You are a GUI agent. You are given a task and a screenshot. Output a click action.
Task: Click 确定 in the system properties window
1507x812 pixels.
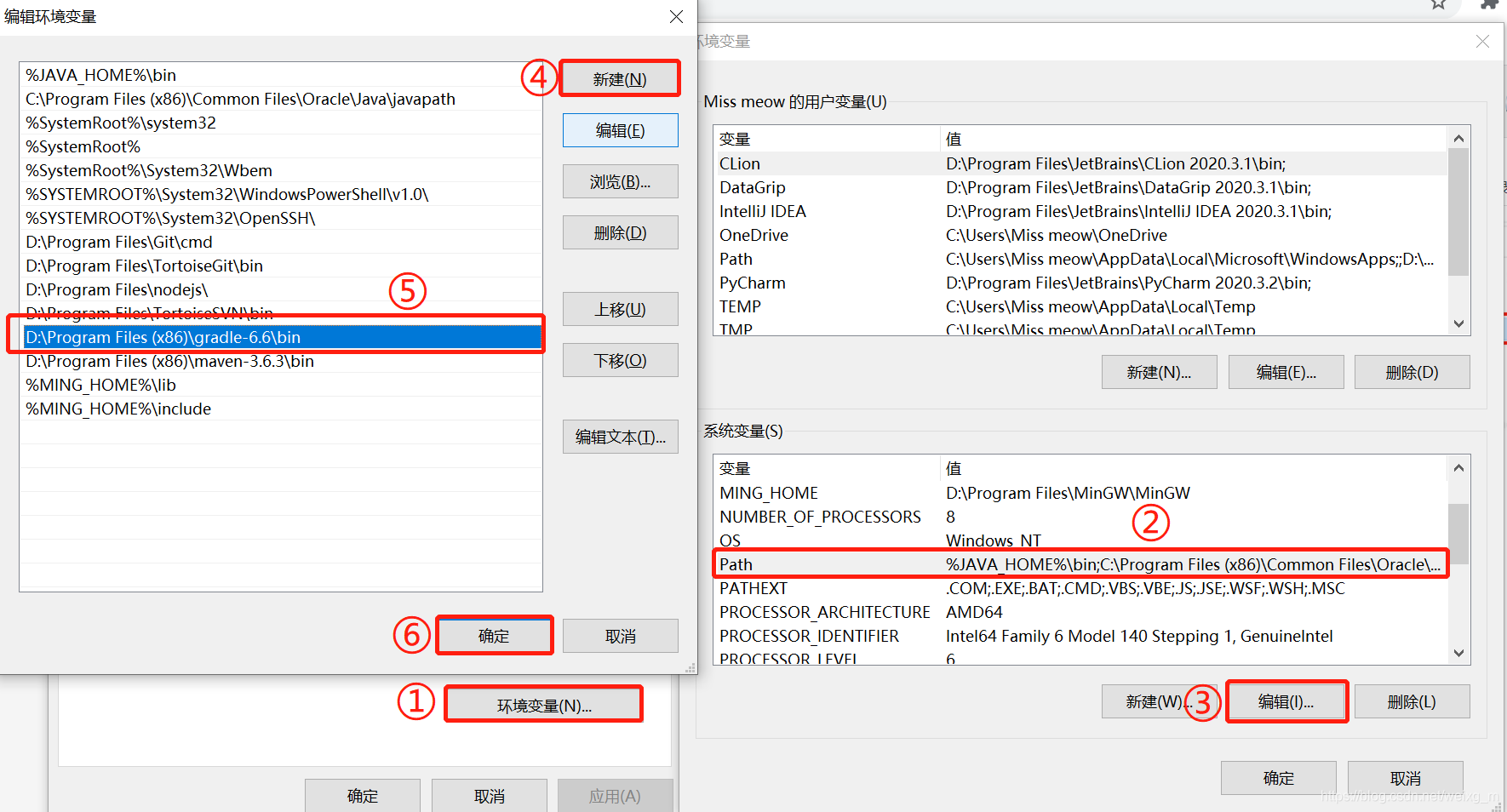point(363,796)
